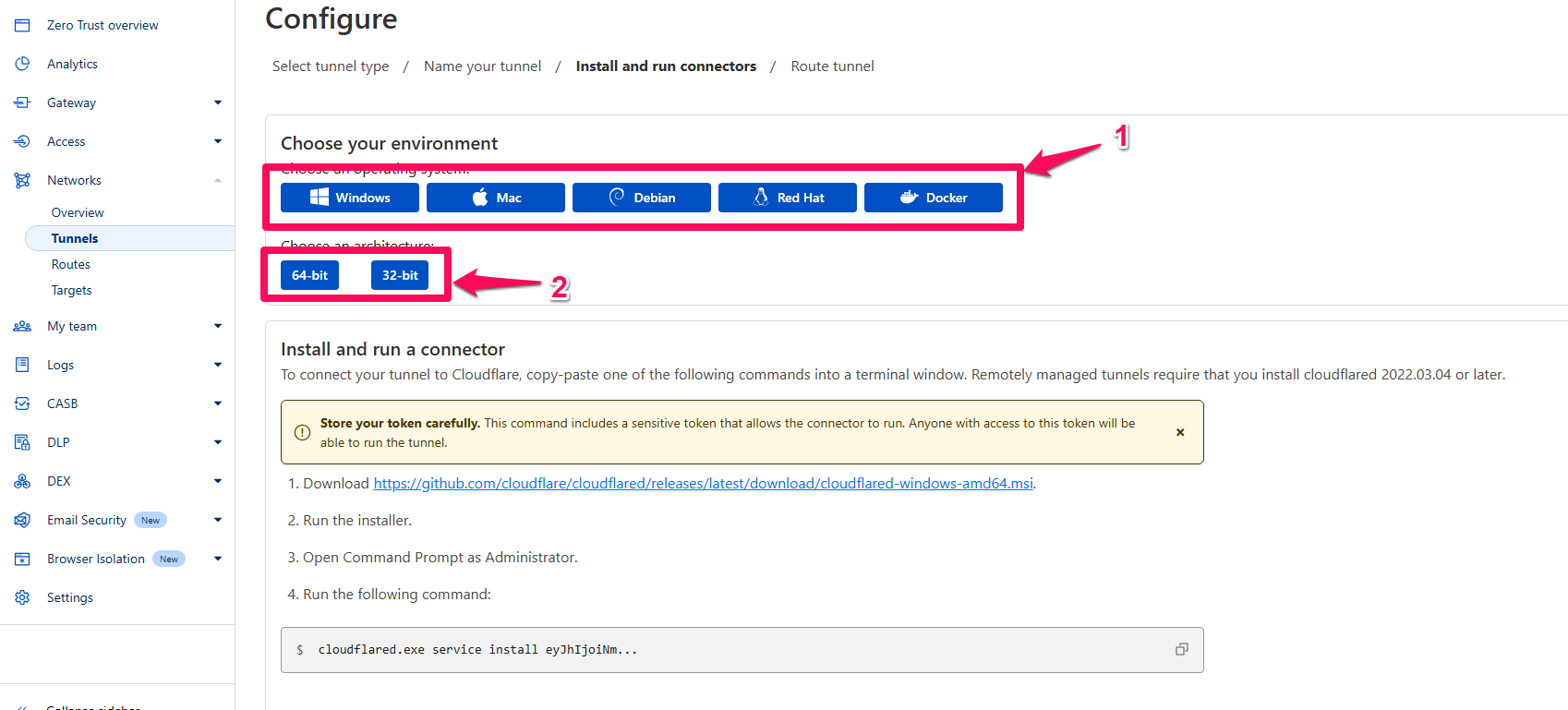This screenshot has height=710, width=1568.
Task: Expand the CASB menu arrow
Action: pos(218,403)
